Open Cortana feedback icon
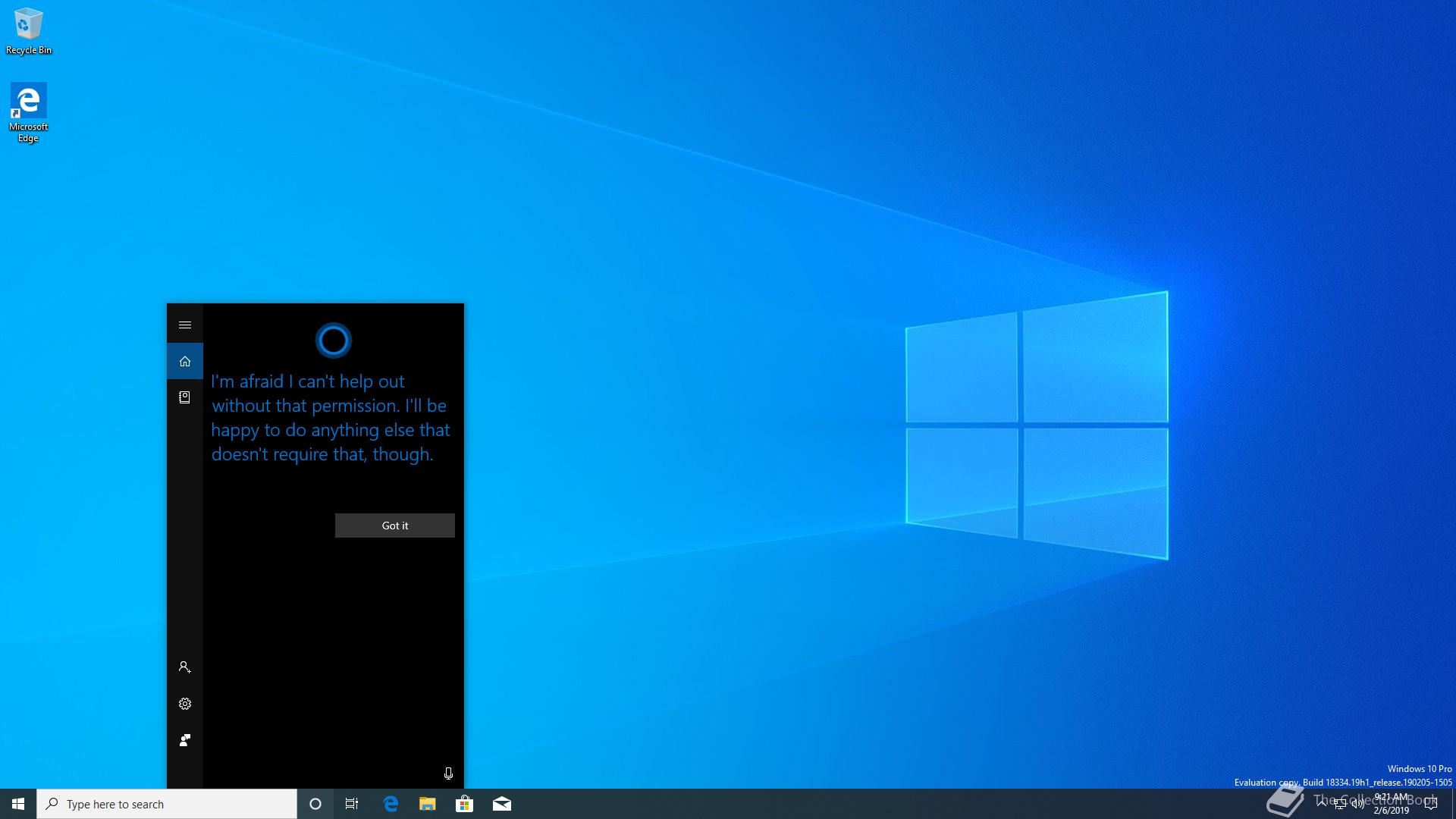 click(184, 740)
